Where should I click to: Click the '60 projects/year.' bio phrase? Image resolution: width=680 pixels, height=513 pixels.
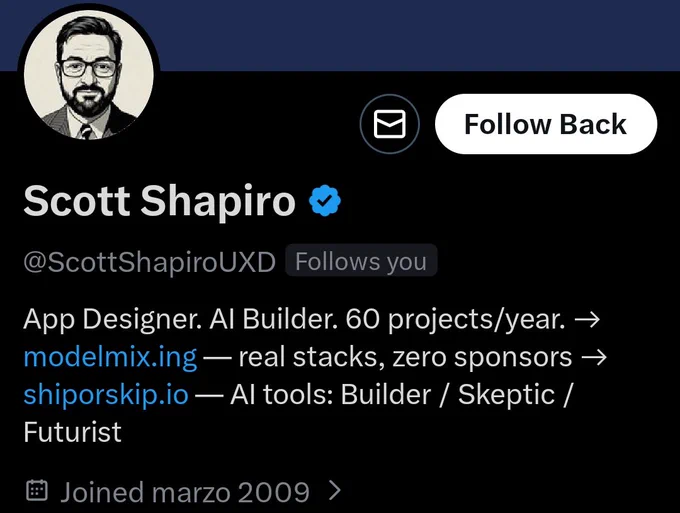click(456, 320)
